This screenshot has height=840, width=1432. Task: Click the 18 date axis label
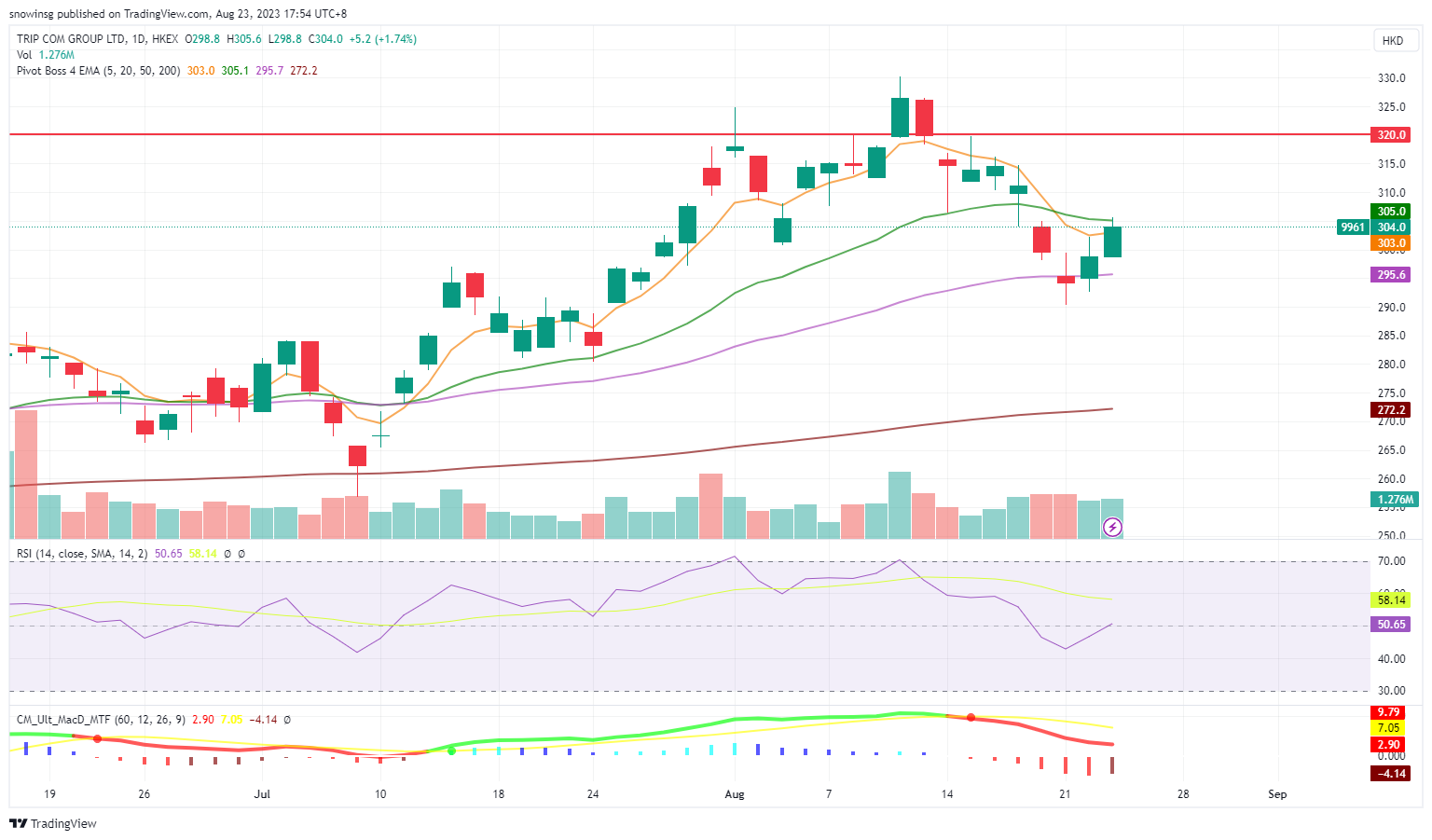coord(499,794)
